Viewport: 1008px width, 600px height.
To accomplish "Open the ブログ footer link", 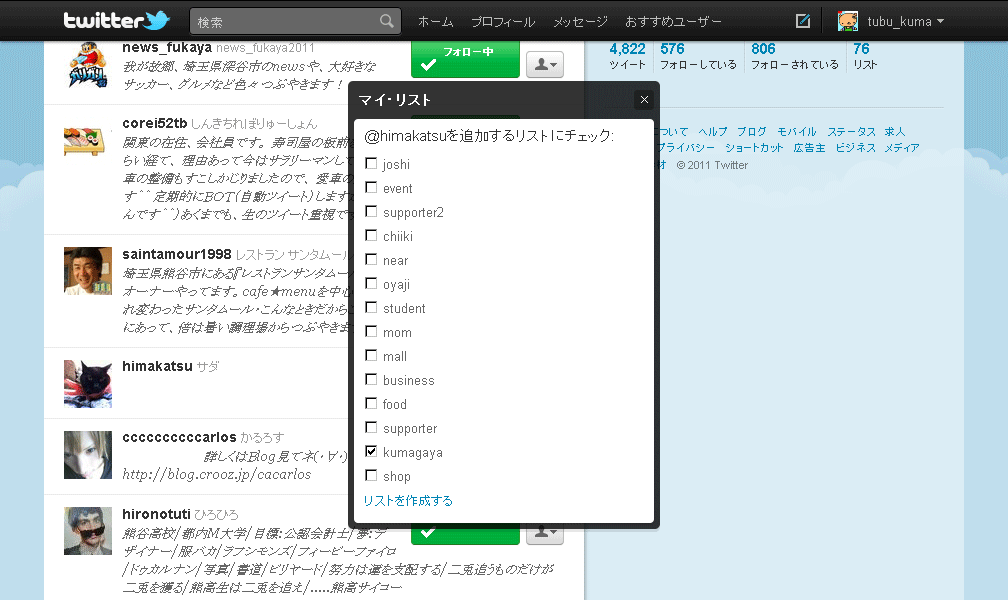I will point(752,131).
